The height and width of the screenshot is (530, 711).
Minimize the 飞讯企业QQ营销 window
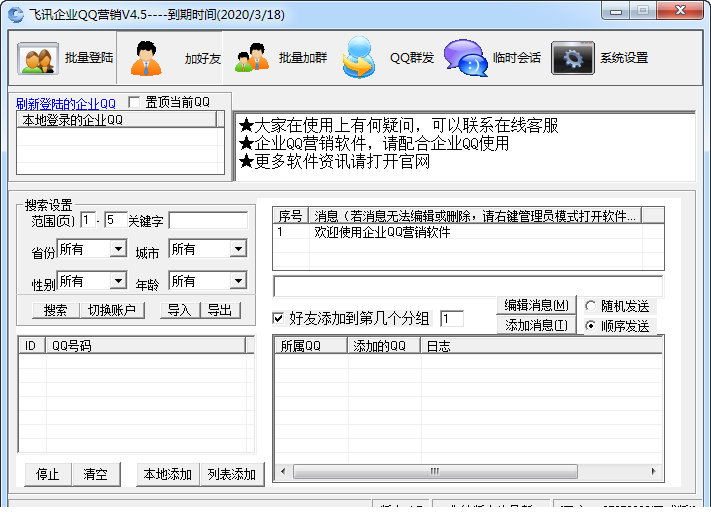616,11
